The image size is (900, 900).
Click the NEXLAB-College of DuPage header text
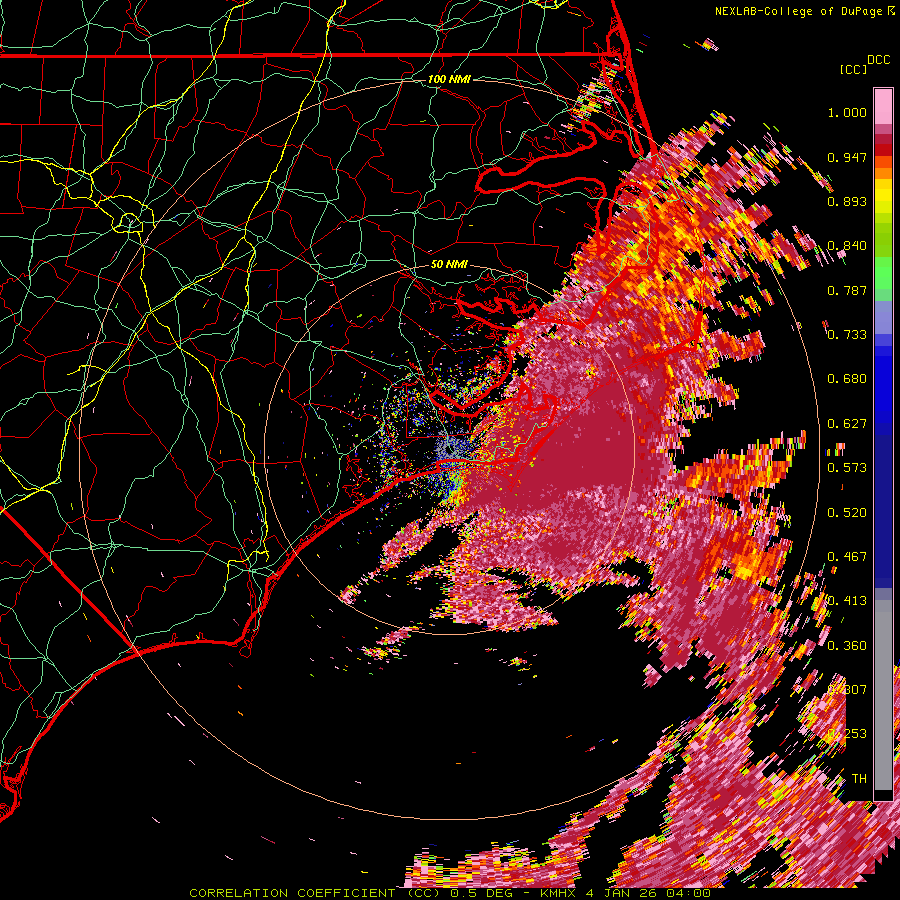click(x=804, y=11)
